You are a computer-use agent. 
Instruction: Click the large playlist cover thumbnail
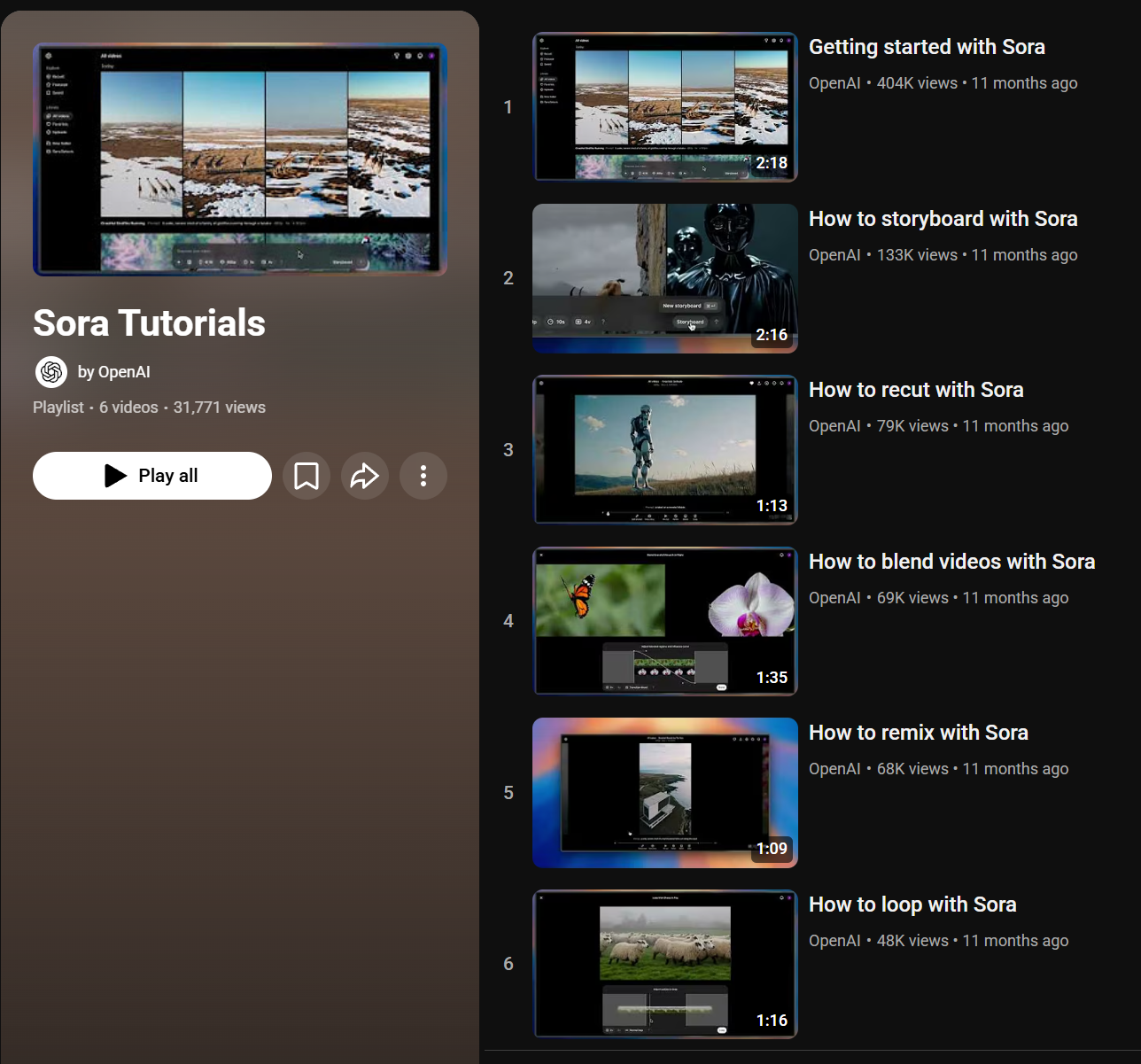click(240, 159)
